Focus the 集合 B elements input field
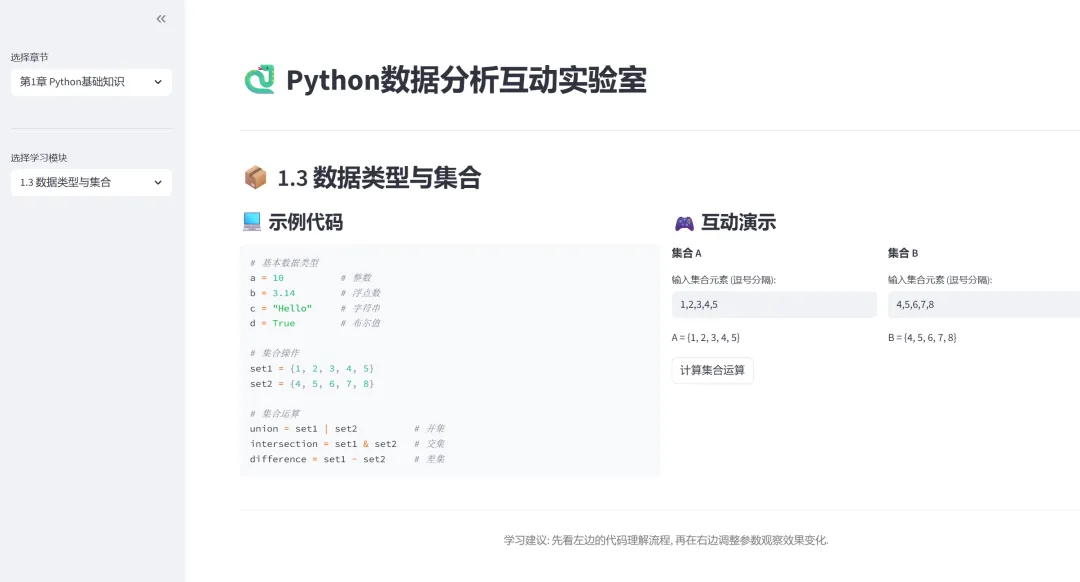The width and height of the screenshot is (1080, 582). click(x=984, y=304)
